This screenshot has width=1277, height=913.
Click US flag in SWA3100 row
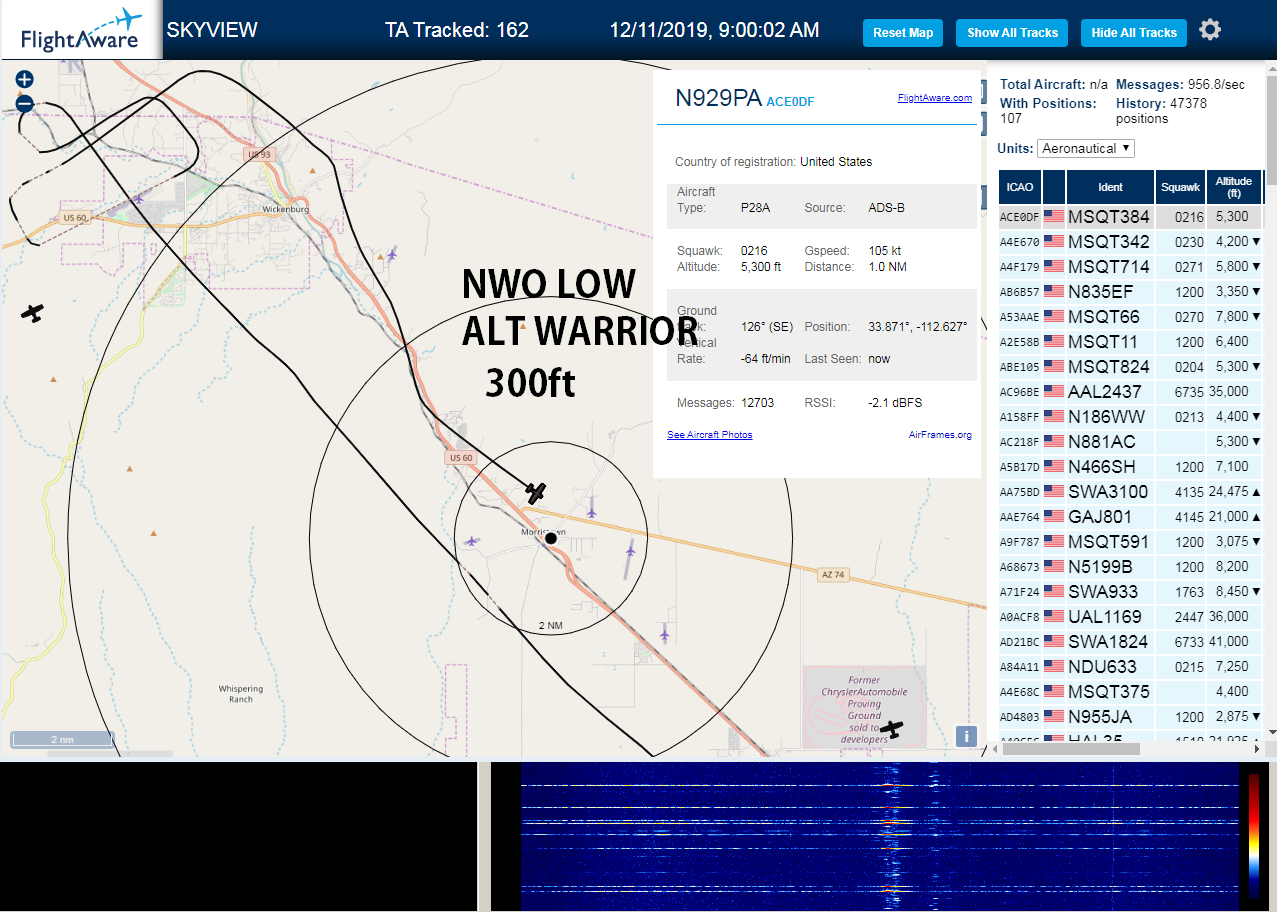coord(1054,492)
